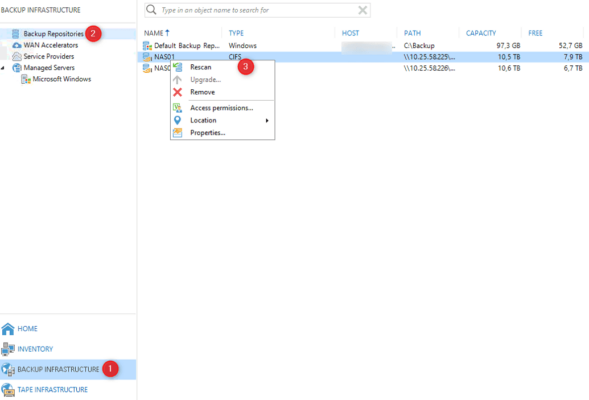Select the Default Backup Rep... row name
Image resolution: width=589 pixels, height=400 pixels.
coord(187,46)
